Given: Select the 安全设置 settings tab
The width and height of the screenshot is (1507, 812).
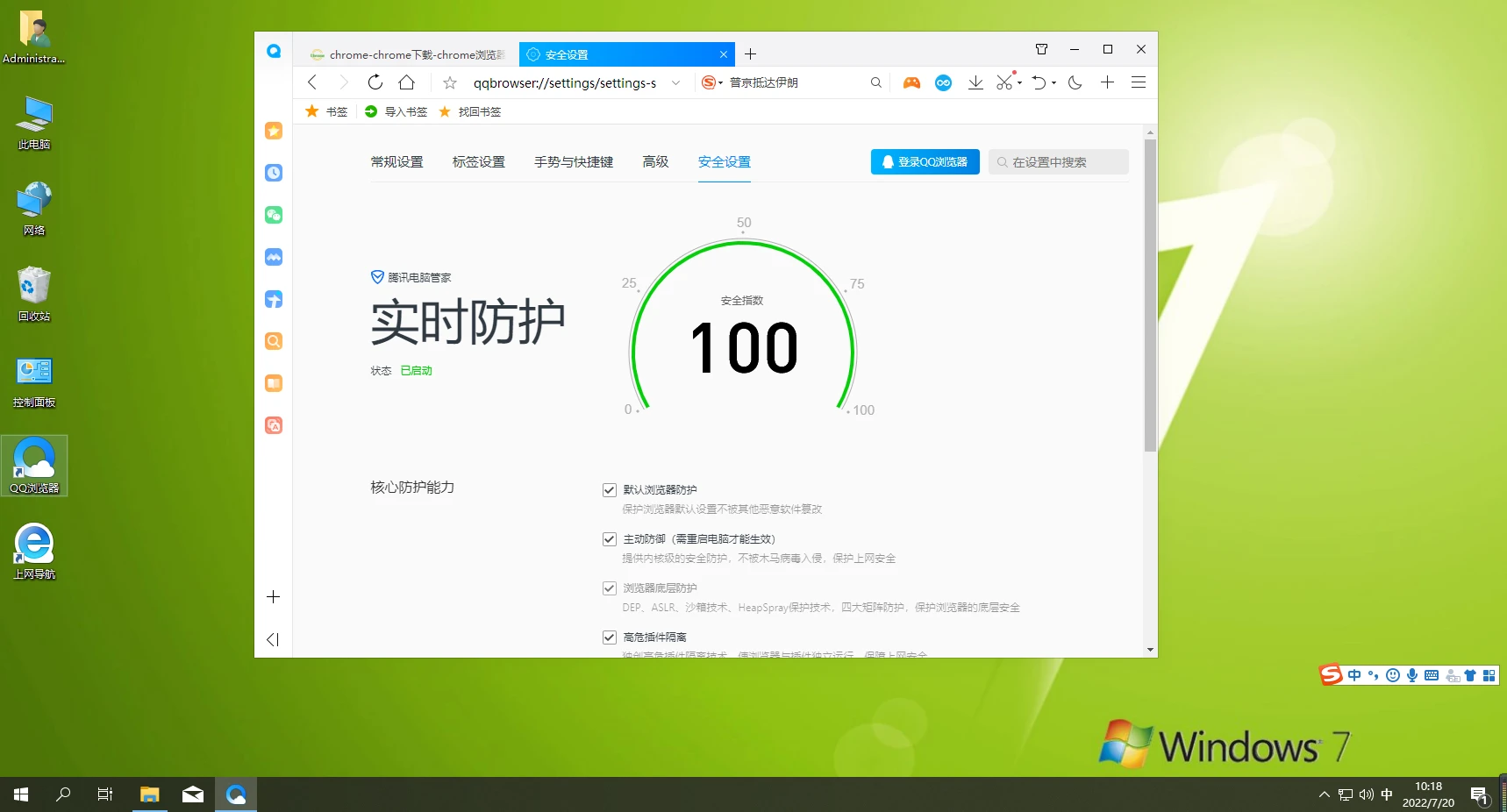Looking at the screenshot, I should pyautogui.click(x=725, y=162).
